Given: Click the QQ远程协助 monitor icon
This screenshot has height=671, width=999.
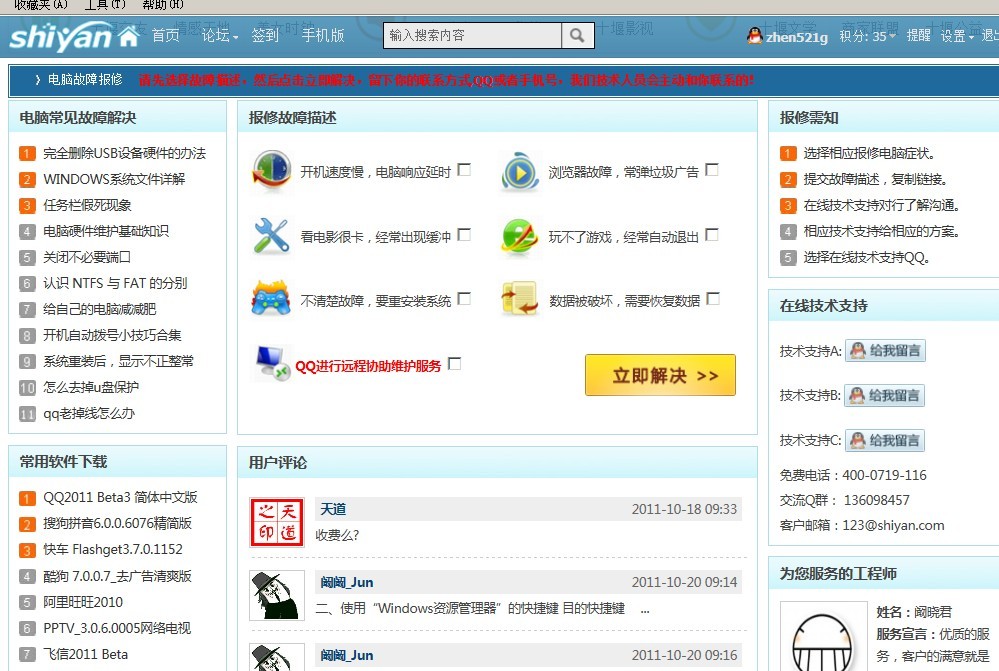Looking at the screenshot, I should coord(271,362).
